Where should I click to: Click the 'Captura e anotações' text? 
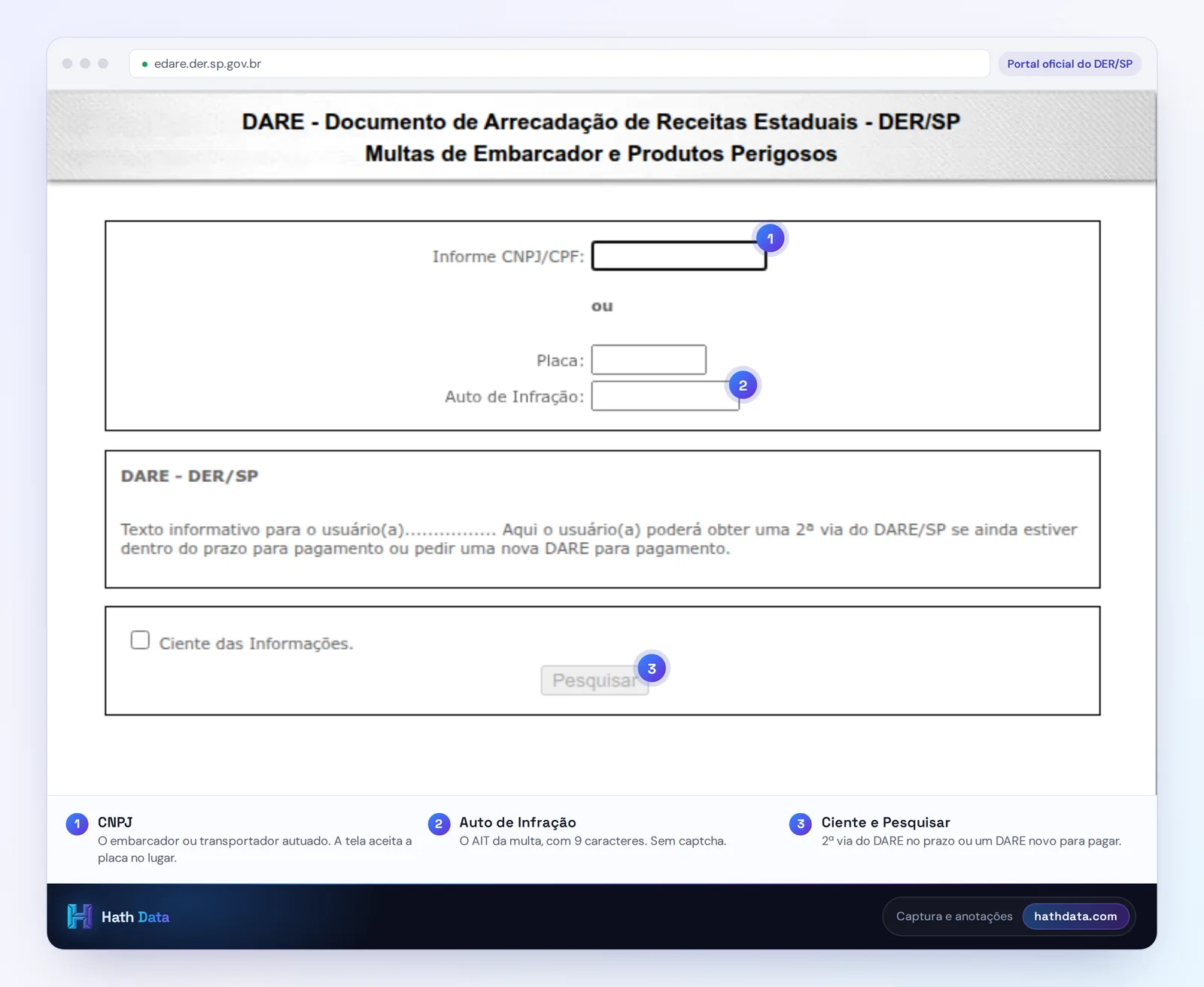[954, 916]
